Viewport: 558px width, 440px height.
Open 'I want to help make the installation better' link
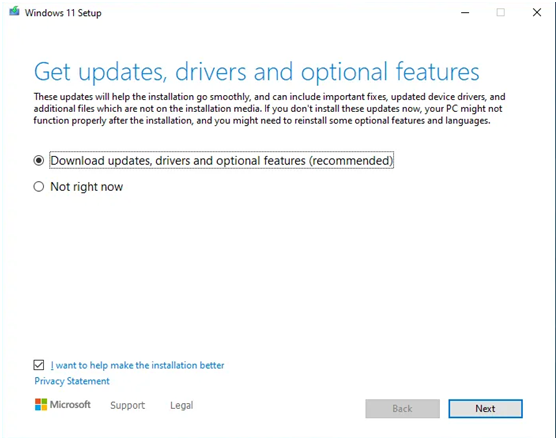(137, 365)
